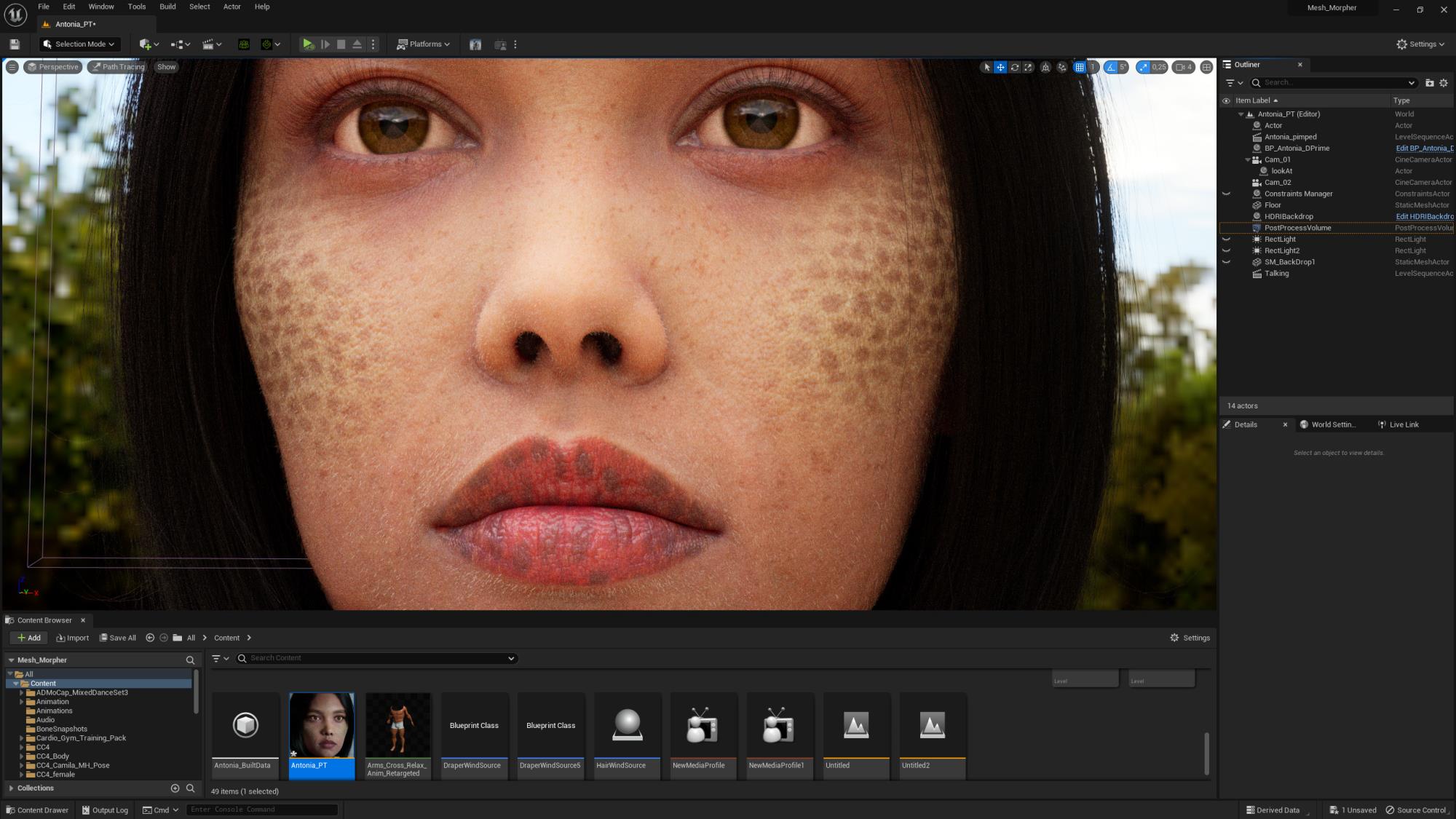1456x819 pixels.
Task: Activate the Scale gizmo tool
Action: pyautogui.click(x=1028, y=67)
